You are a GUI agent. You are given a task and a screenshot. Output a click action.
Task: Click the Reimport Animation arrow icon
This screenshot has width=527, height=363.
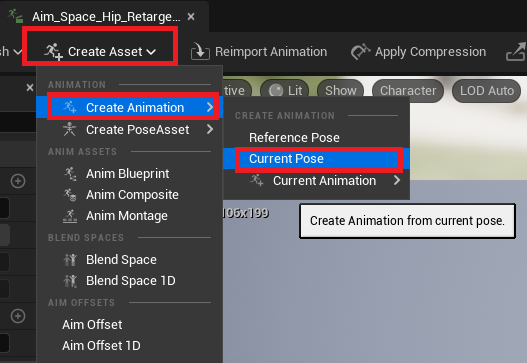point(200,52)
